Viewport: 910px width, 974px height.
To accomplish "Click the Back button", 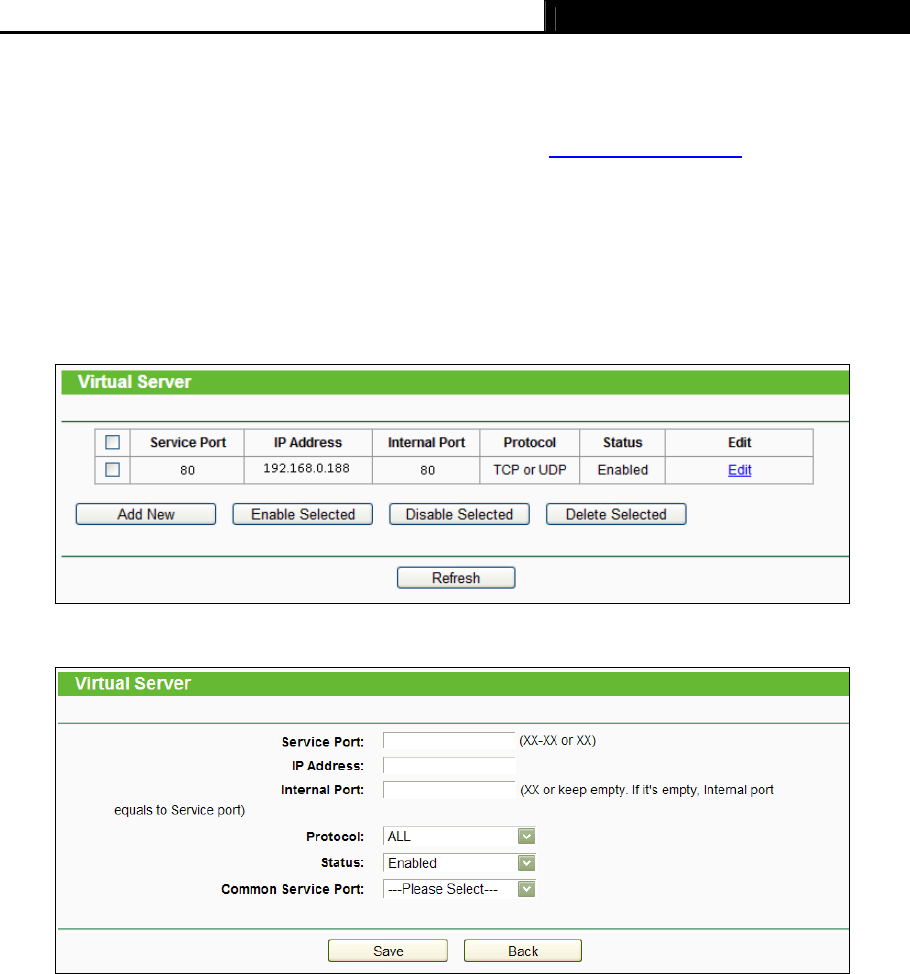I will [x=523, y=951].
